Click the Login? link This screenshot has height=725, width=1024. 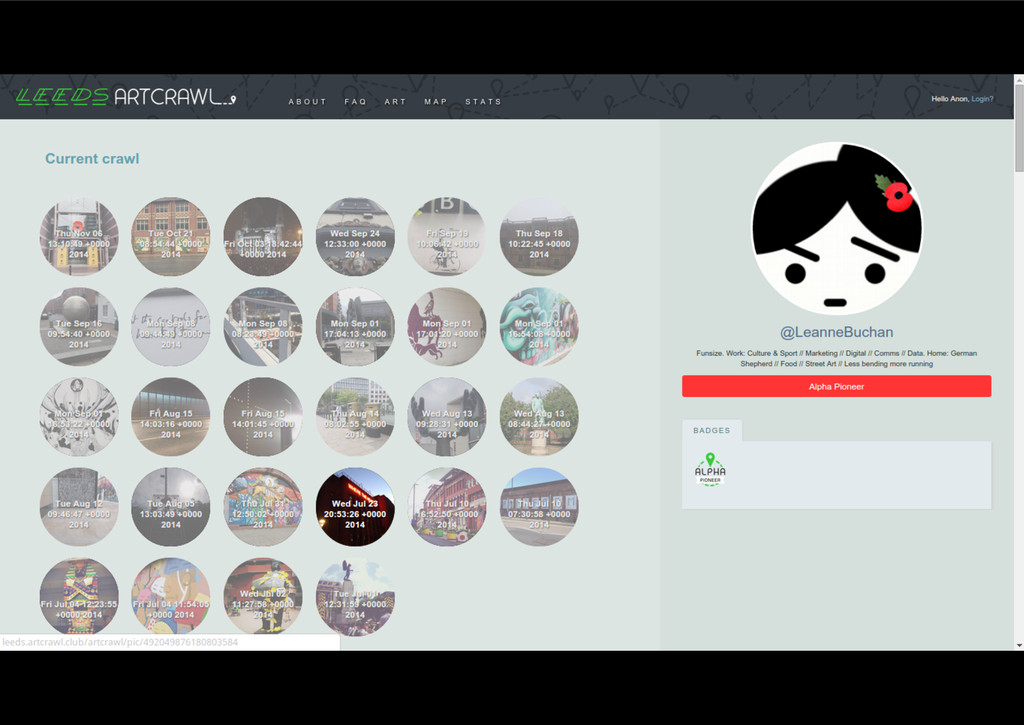(982, 99)
